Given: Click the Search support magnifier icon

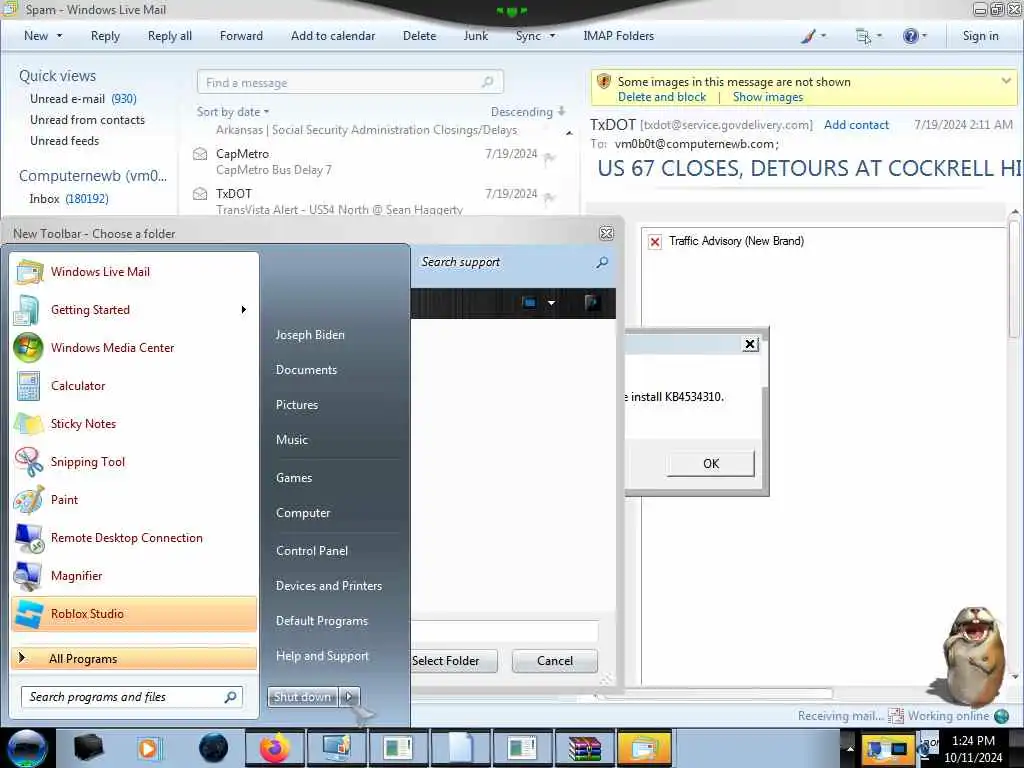Looking at the screenshot, I should tap(601, 262).
